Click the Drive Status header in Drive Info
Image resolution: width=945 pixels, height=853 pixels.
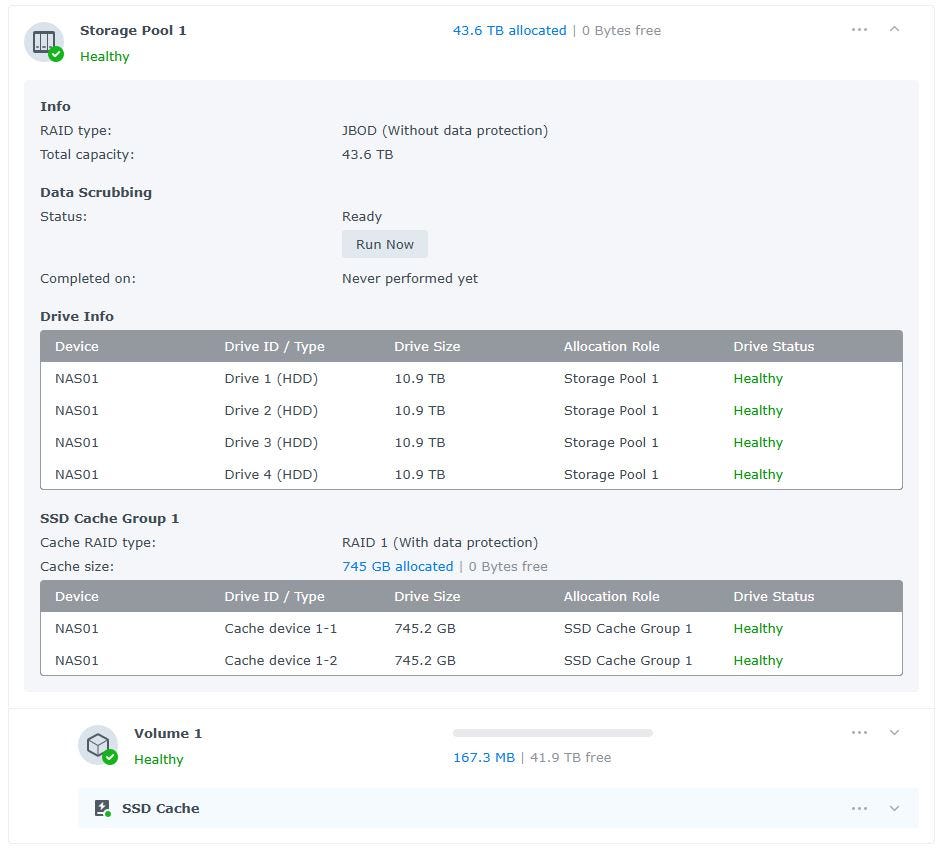(x=773, y=346)
